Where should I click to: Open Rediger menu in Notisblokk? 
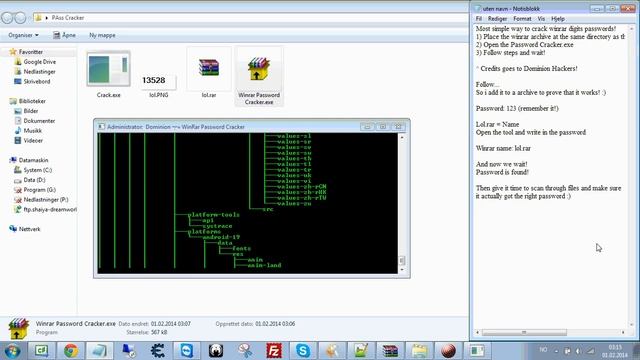coord(497,19)
